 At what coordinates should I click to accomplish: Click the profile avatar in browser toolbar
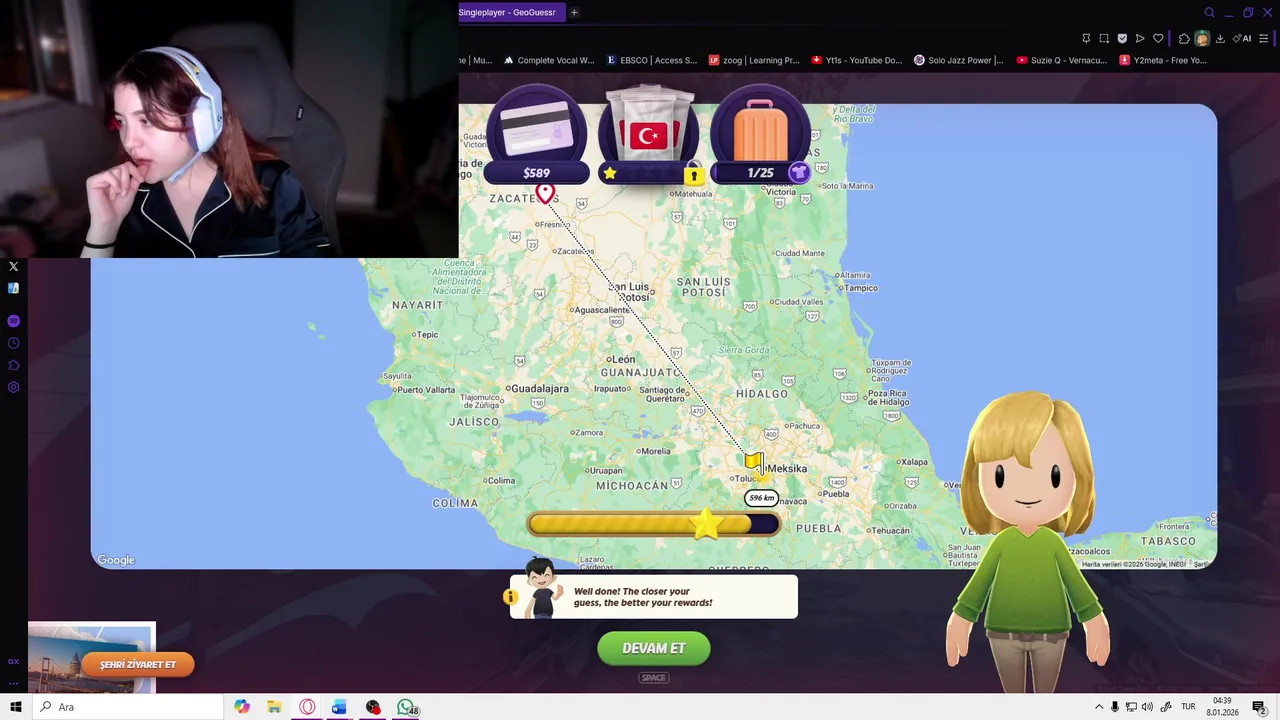1202,38
